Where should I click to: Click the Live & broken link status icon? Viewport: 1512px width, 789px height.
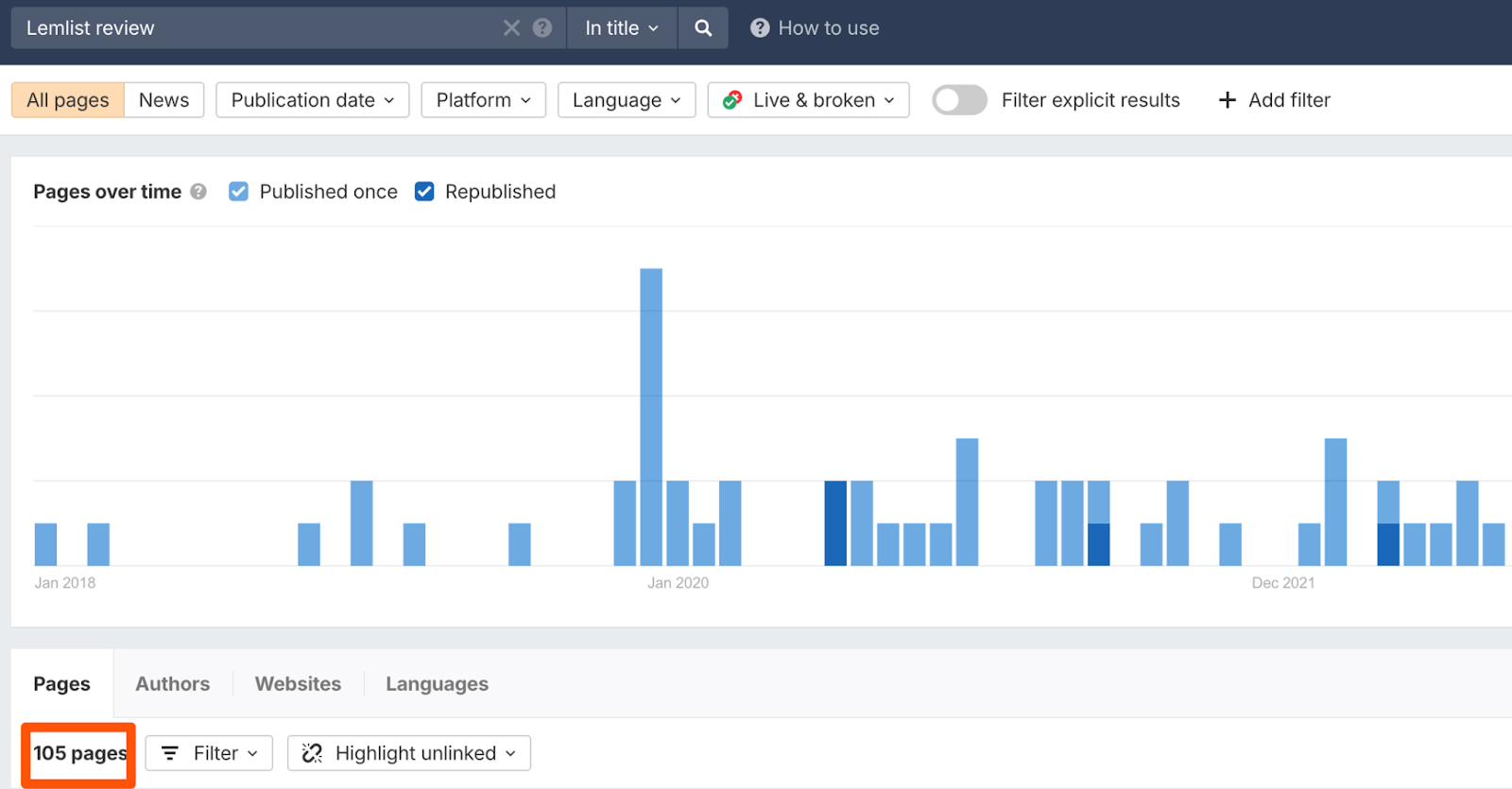pyautogui.click(x=732, y=100)
